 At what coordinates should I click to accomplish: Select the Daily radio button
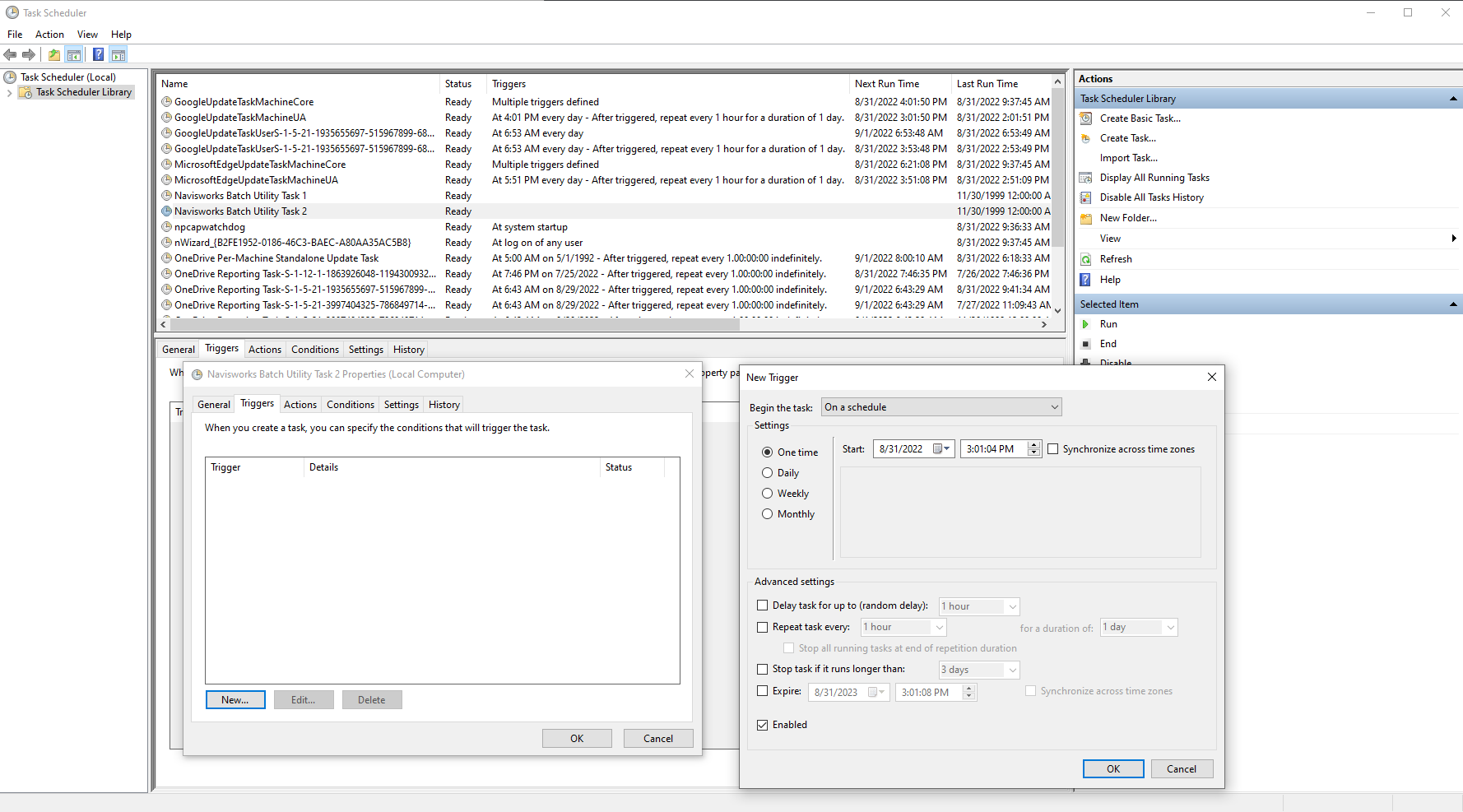pyautogui.click(x=767, y=473)
